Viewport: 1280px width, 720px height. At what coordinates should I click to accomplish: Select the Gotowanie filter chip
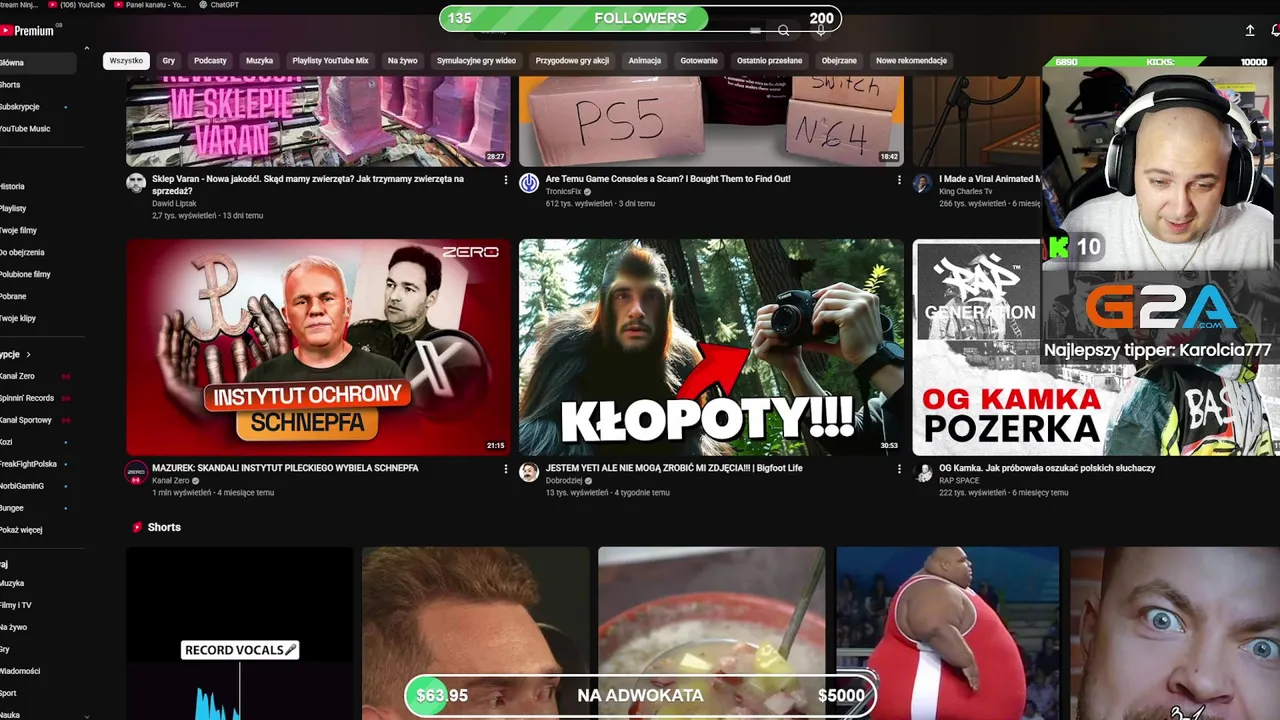[x=699, y=61]
